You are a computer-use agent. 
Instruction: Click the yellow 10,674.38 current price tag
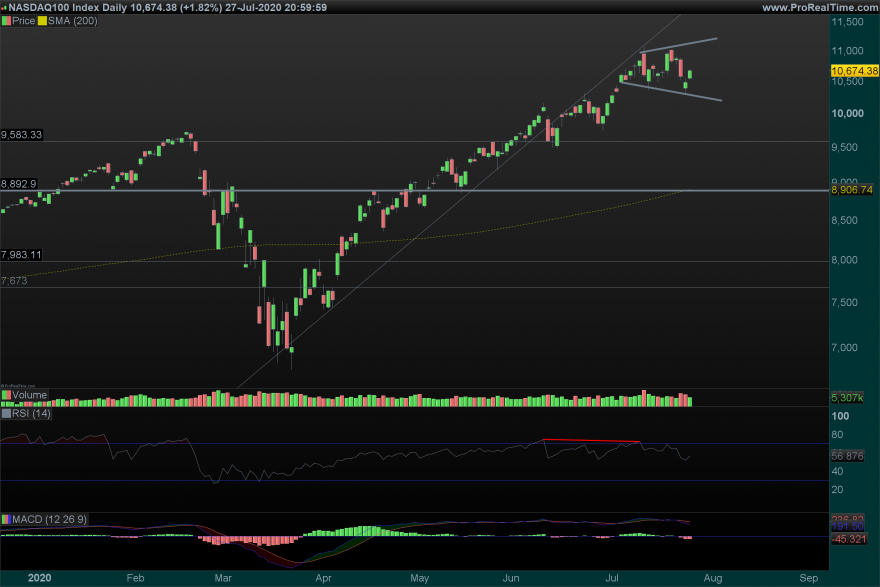pos(854,71)
